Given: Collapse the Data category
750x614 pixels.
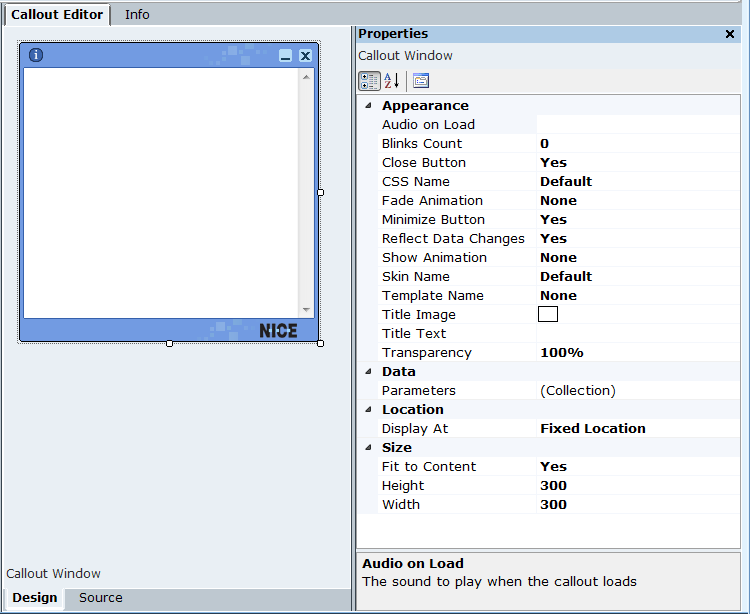Looking at the screenshot, I should click(367, 372).
